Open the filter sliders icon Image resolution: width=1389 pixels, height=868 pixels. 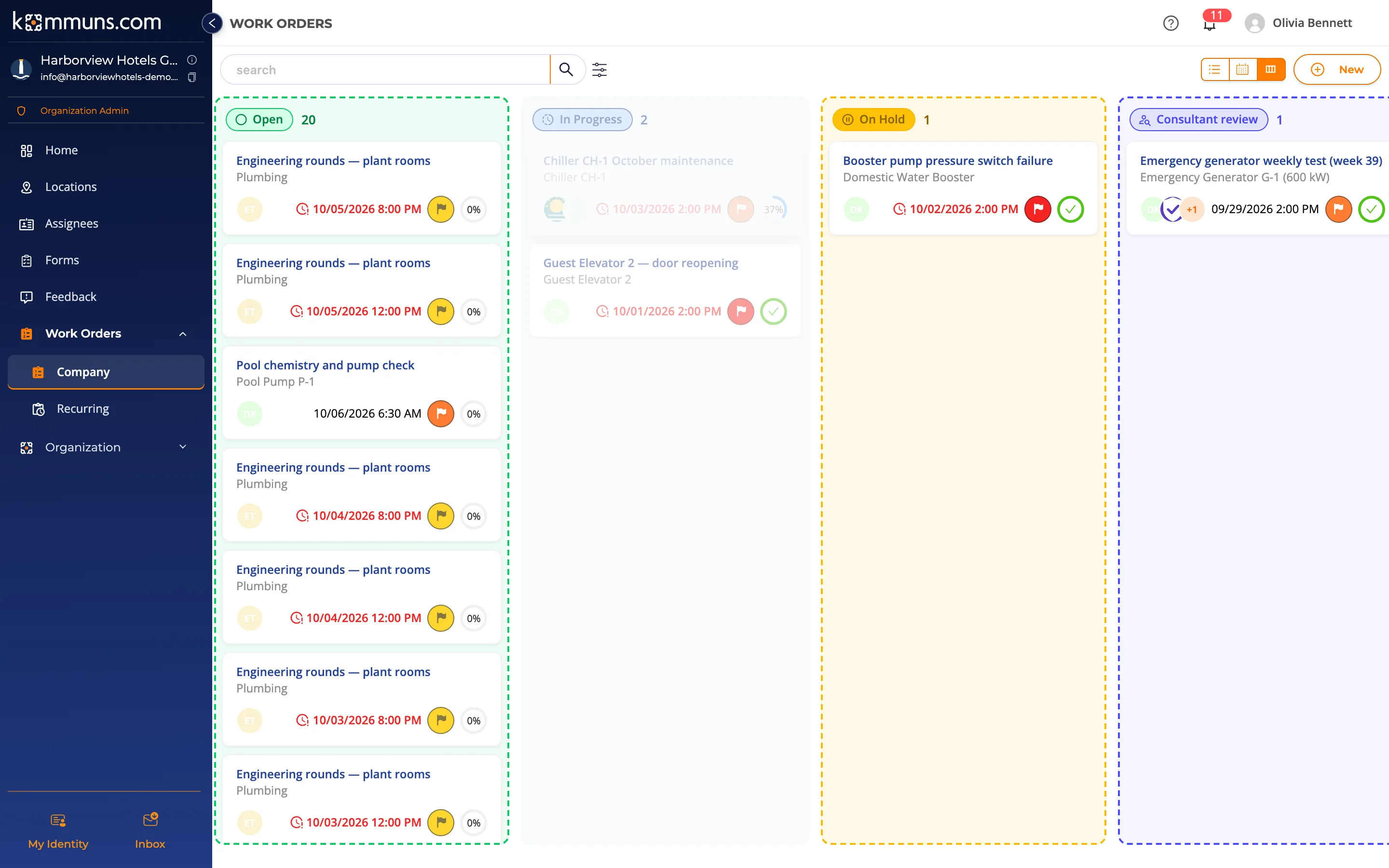(599, 69)
